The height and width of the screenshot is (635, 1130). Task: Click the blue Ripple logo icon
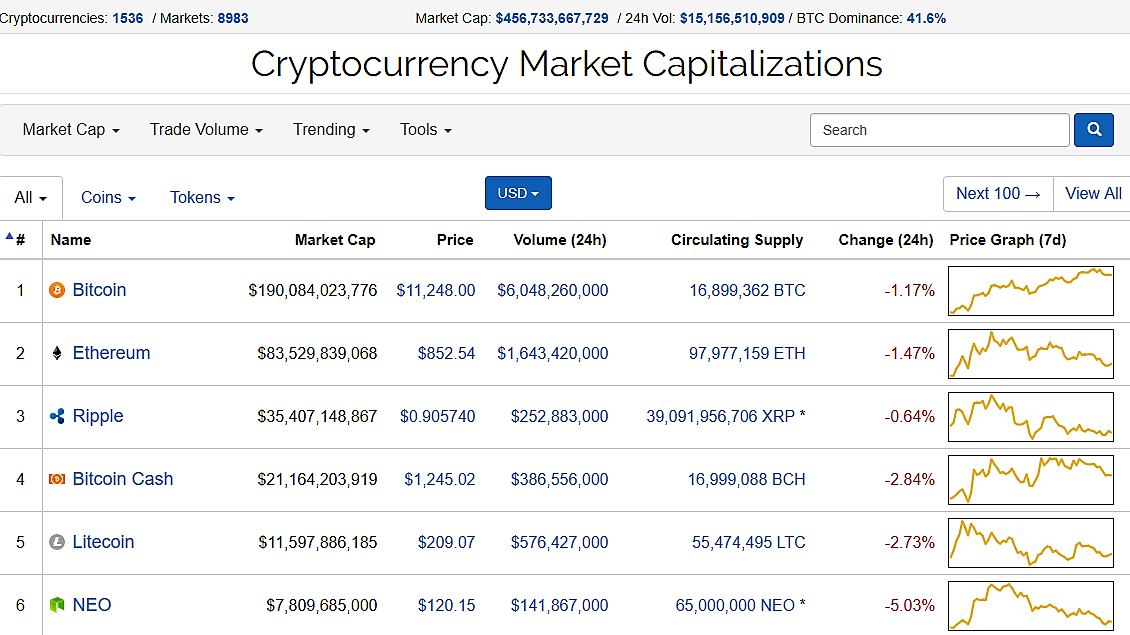(x=57, y=416)
